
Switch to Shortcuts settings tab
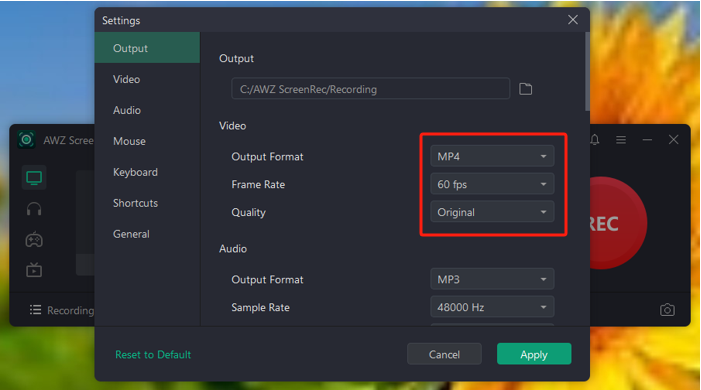point(147,203)
